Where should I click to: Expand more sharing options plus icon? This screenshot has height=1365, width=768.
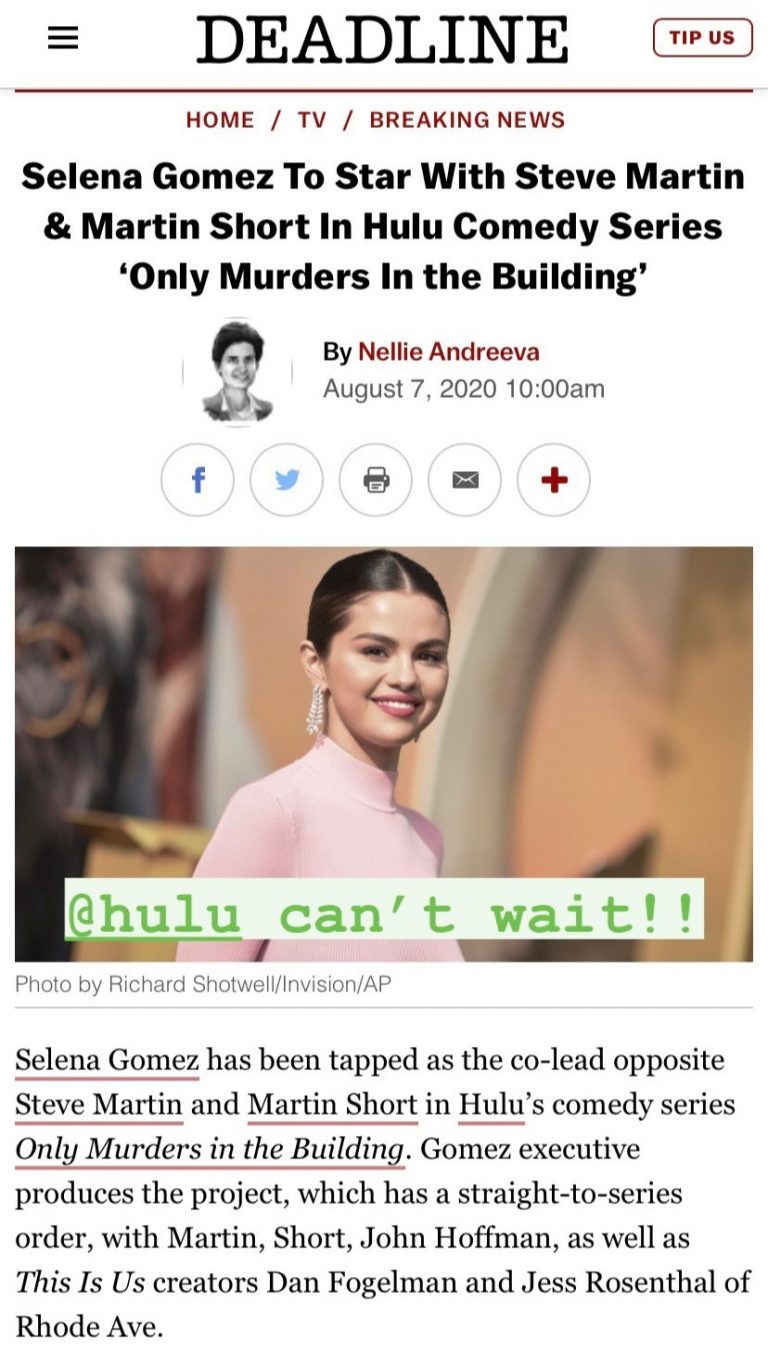click(554, 481)
